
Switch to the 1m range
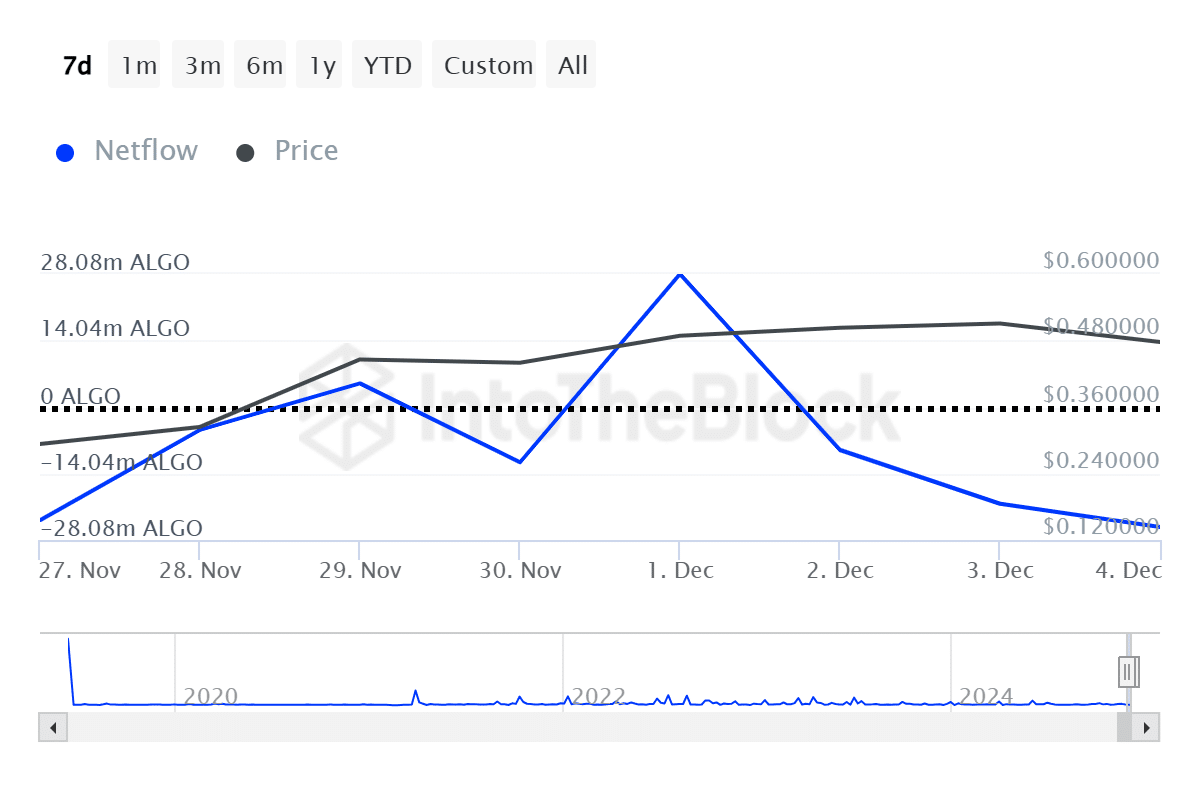click(139, 66)
